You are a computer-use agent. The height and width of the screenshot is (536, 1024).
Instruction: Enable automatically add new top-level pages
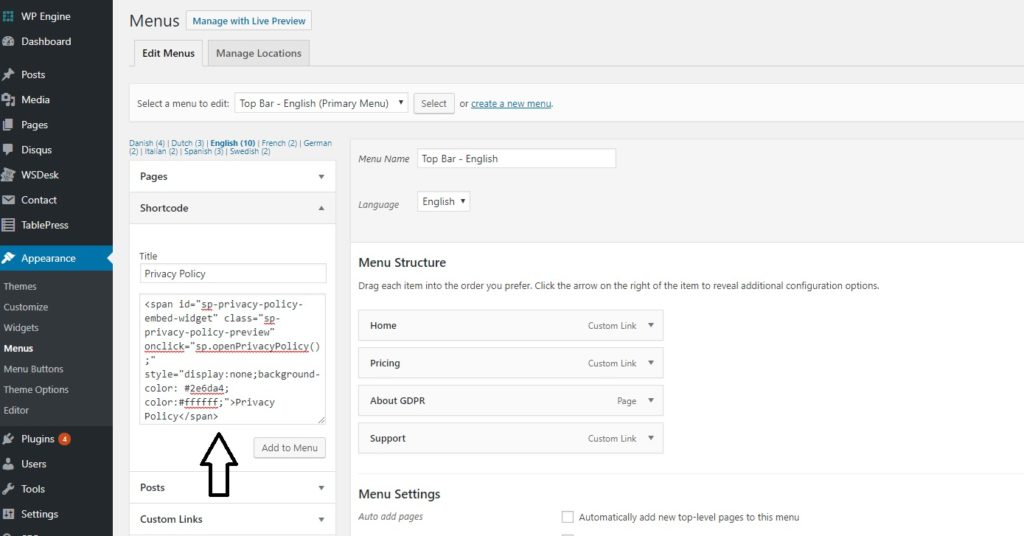pyautogui.click(x=568, y=517)
